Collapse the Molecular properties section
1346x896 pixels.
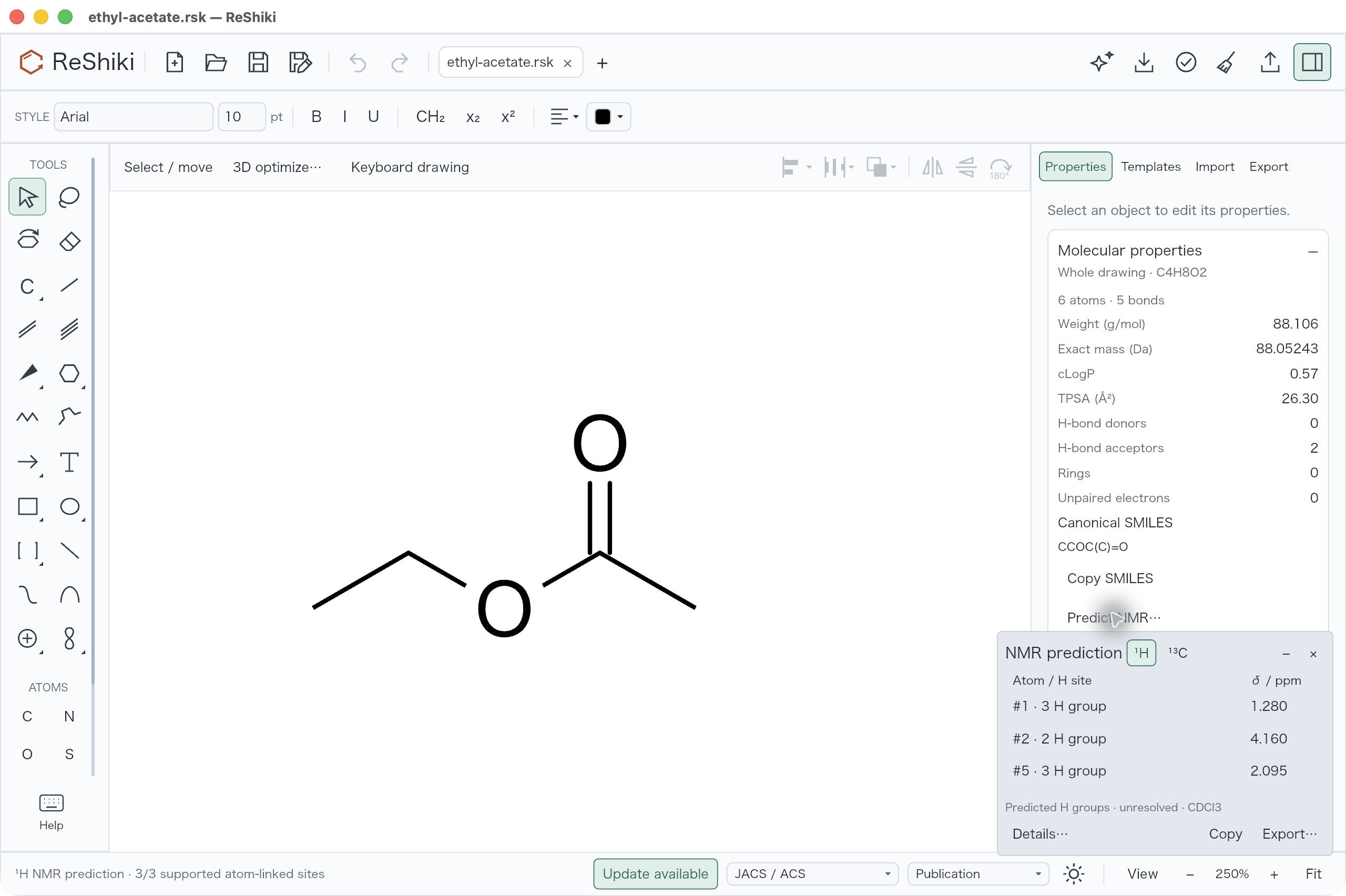[1312, 251]
